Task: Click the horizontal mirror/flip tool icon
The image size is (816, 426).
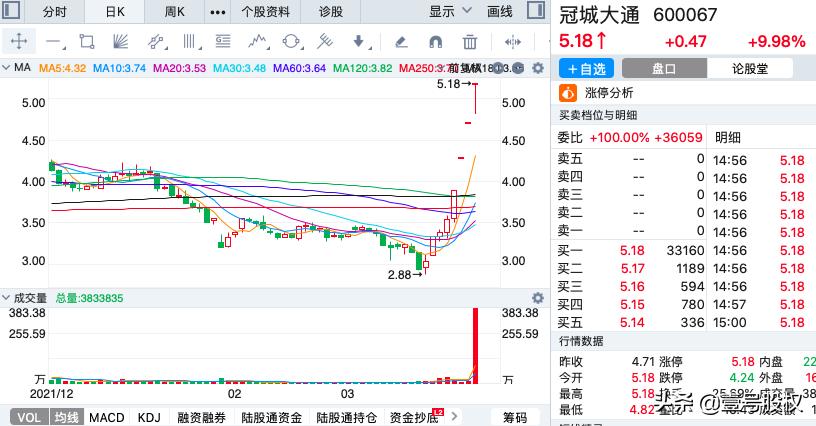Action: (x=513, y=42)
